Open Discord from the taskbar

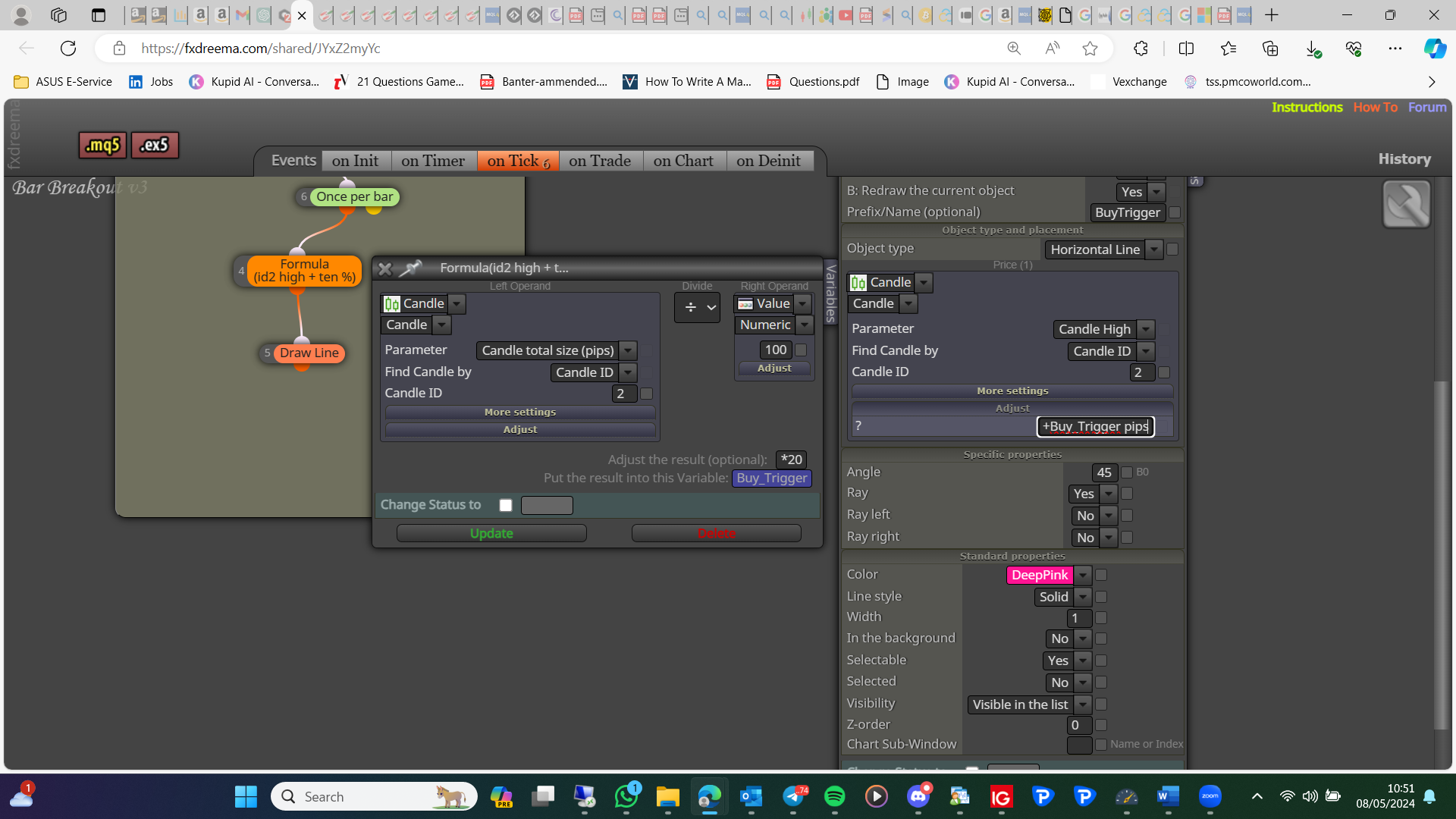(918, 796)
